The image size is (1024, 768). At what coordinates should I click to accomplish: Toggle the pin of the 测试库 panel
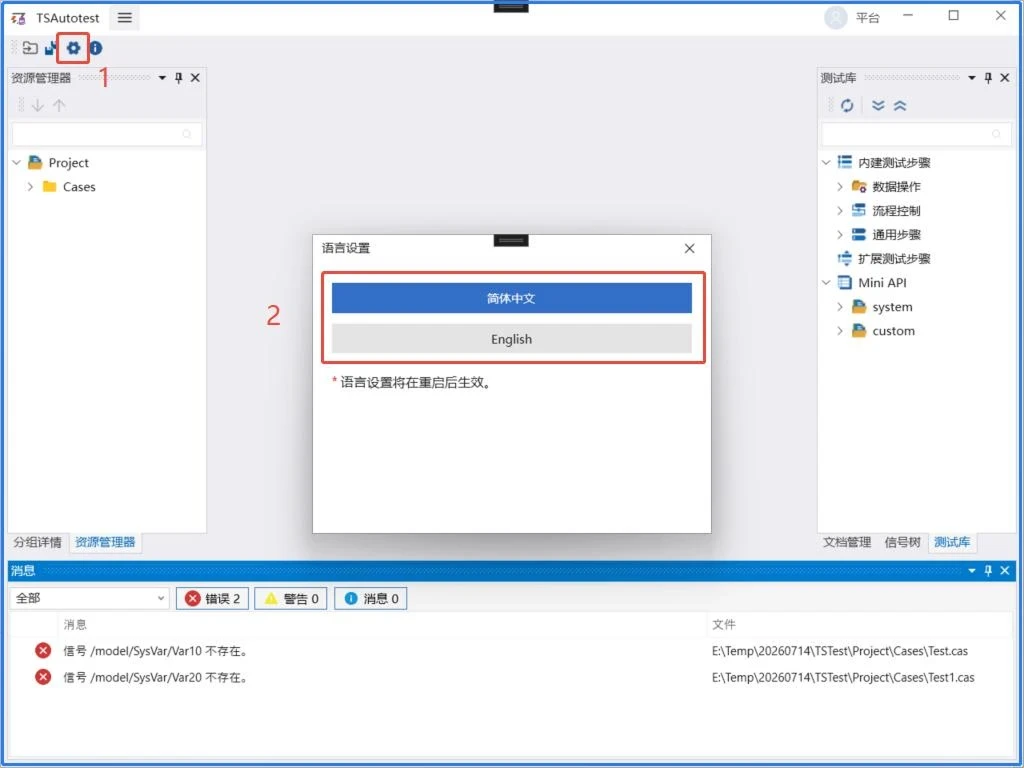988,78
